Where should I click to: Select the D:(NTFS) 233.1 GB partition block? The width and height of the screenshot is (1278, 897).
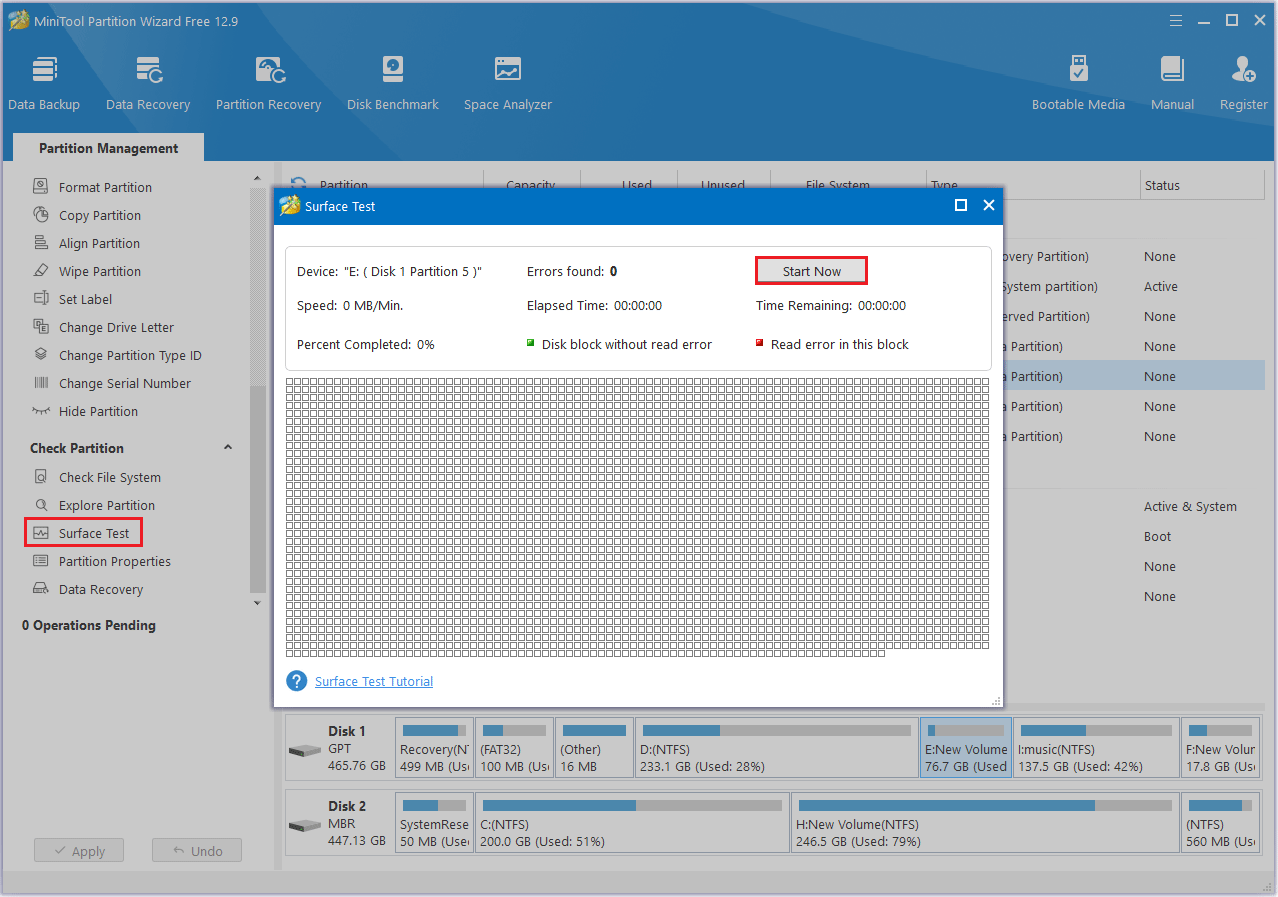pyautogui.click(x=775, y=747)
